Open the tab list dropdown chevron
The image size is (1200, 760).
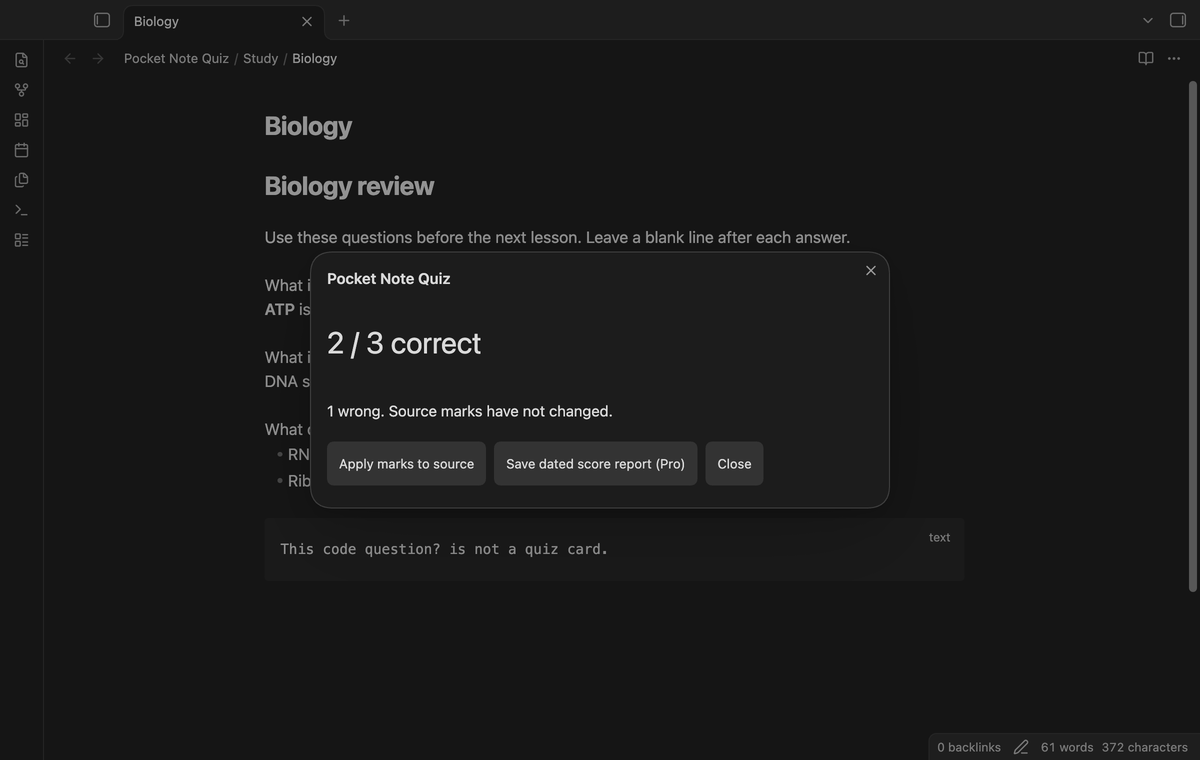1148,20
